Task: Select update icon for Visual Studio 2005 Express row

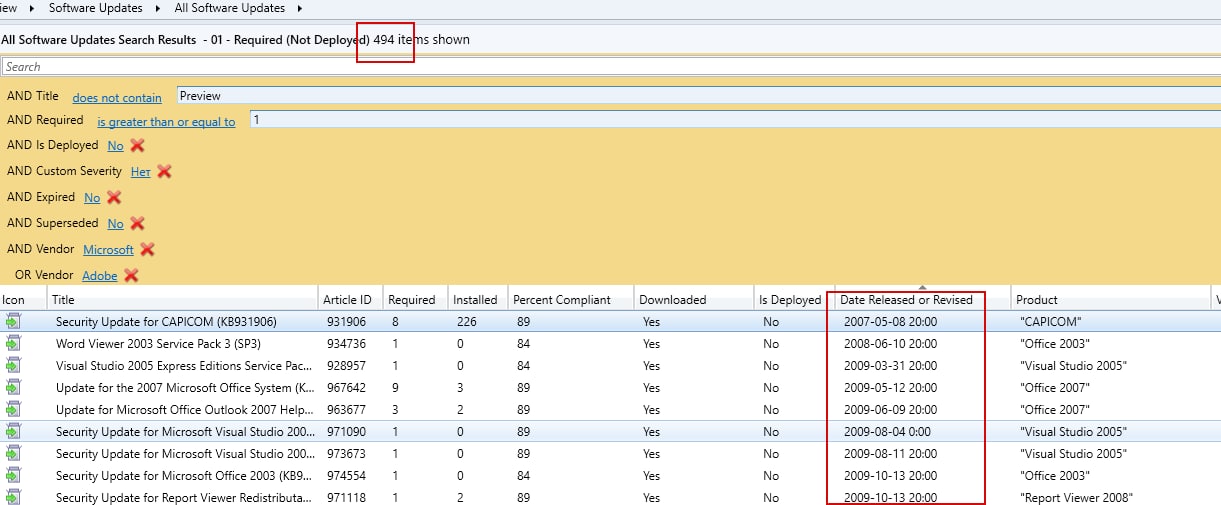Action: pos(13,366)
